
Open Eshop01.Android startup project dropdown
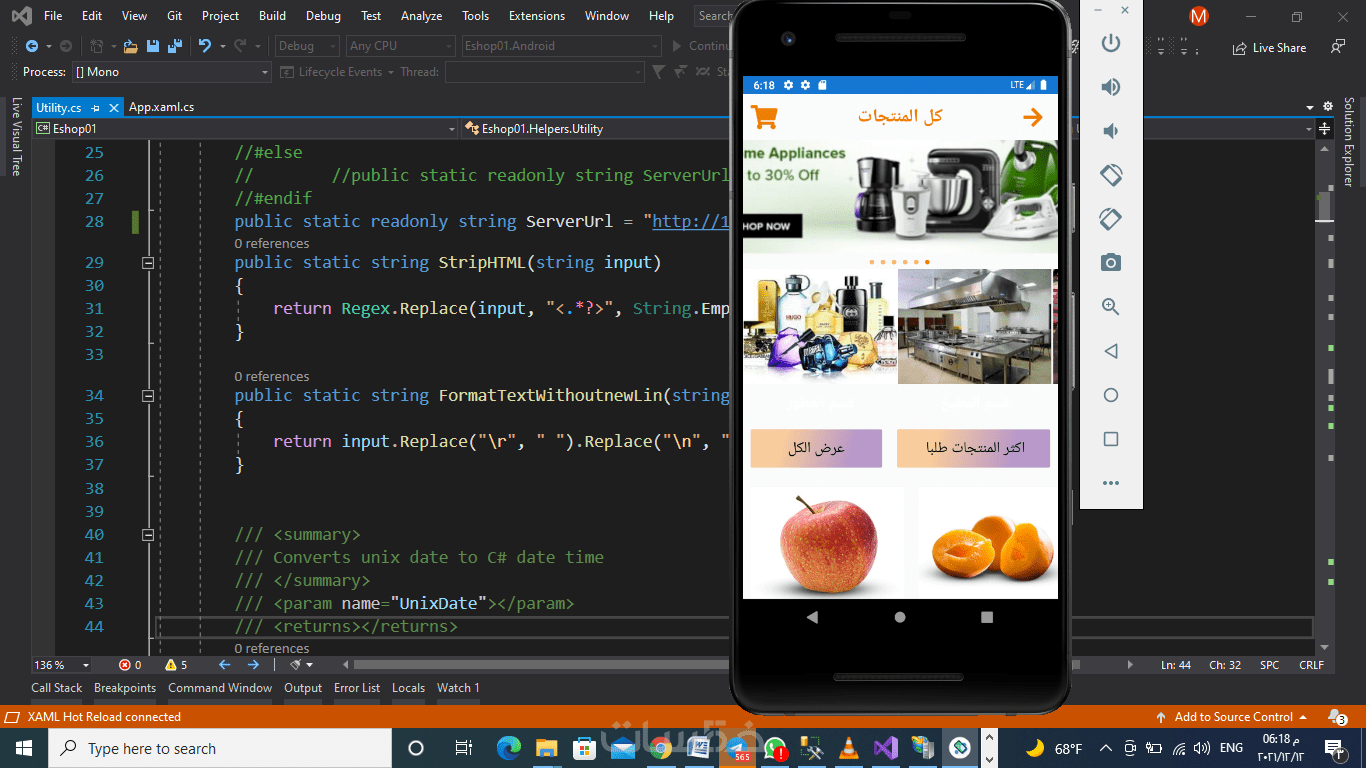pyautogui.click(x=561, y=46)
